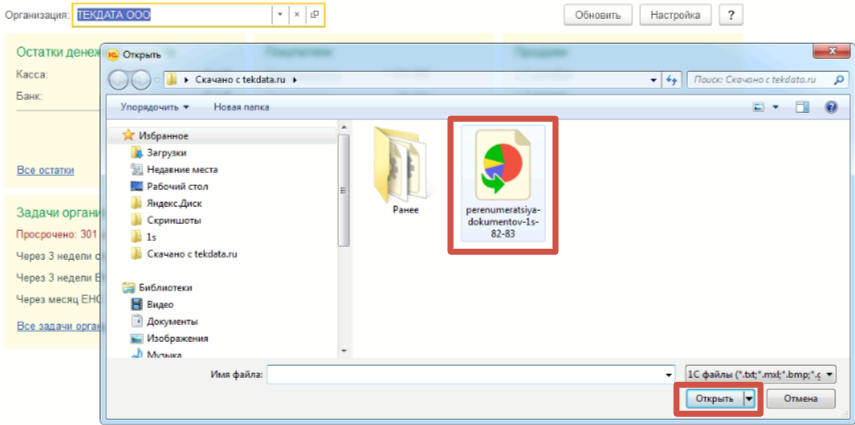The width and height of the screenshot is (855, 425).
Task: Toggle the preview pane icon
Action: tap(802, 107)
